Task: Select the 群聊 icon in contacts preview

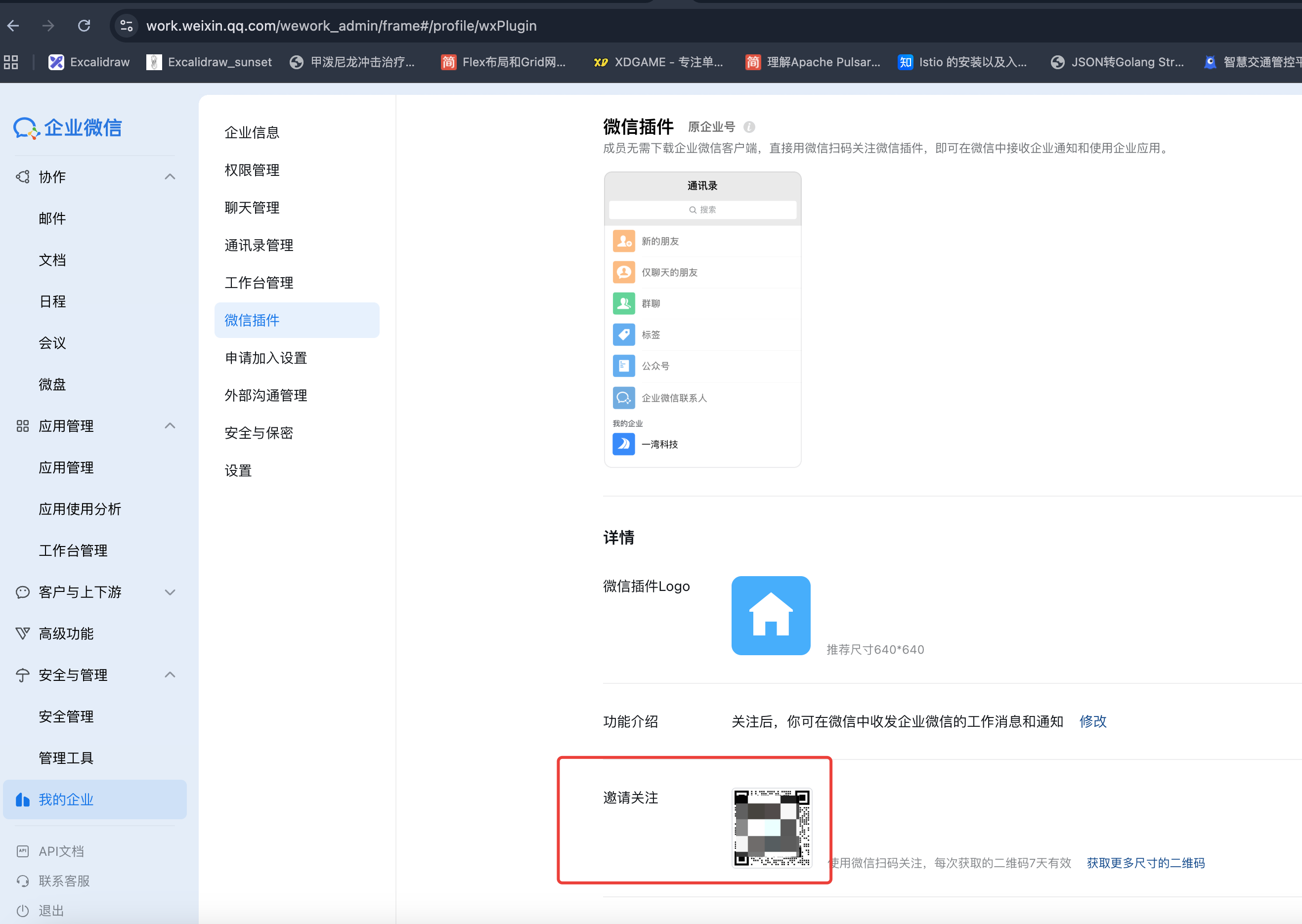Action: coord(624,303)
